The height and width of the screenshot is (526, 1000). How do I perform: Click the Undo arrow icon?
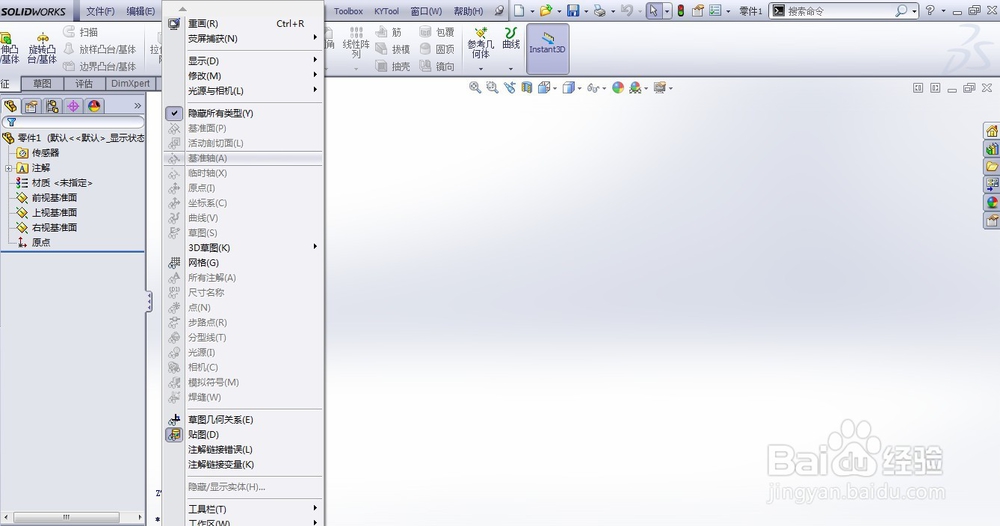pos(626,11)
